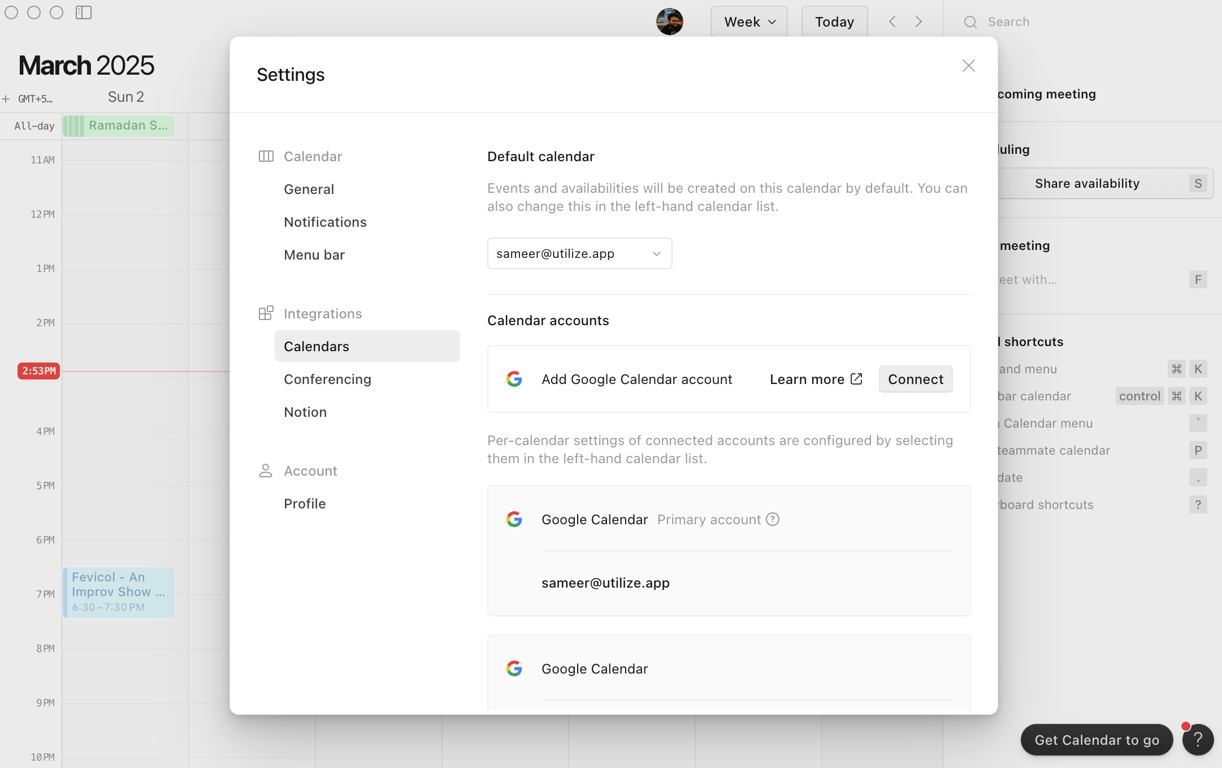1222x768 pixels.
Task: Toggle the sidebar panel icon
Action: 84,13
